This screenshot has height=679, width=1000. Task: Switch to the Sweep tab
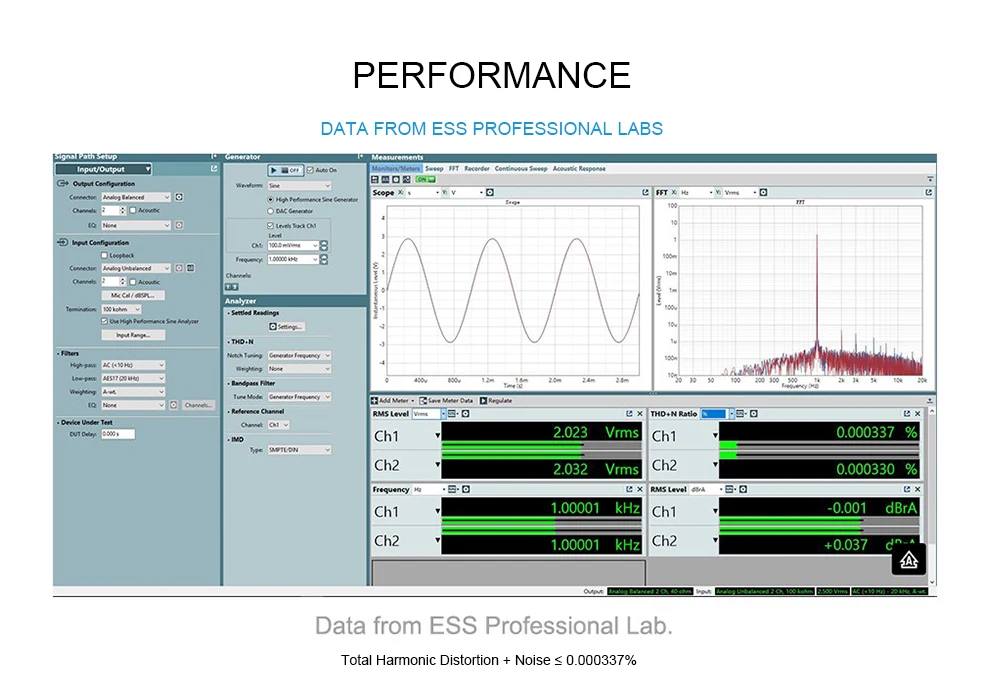[434, 168]
